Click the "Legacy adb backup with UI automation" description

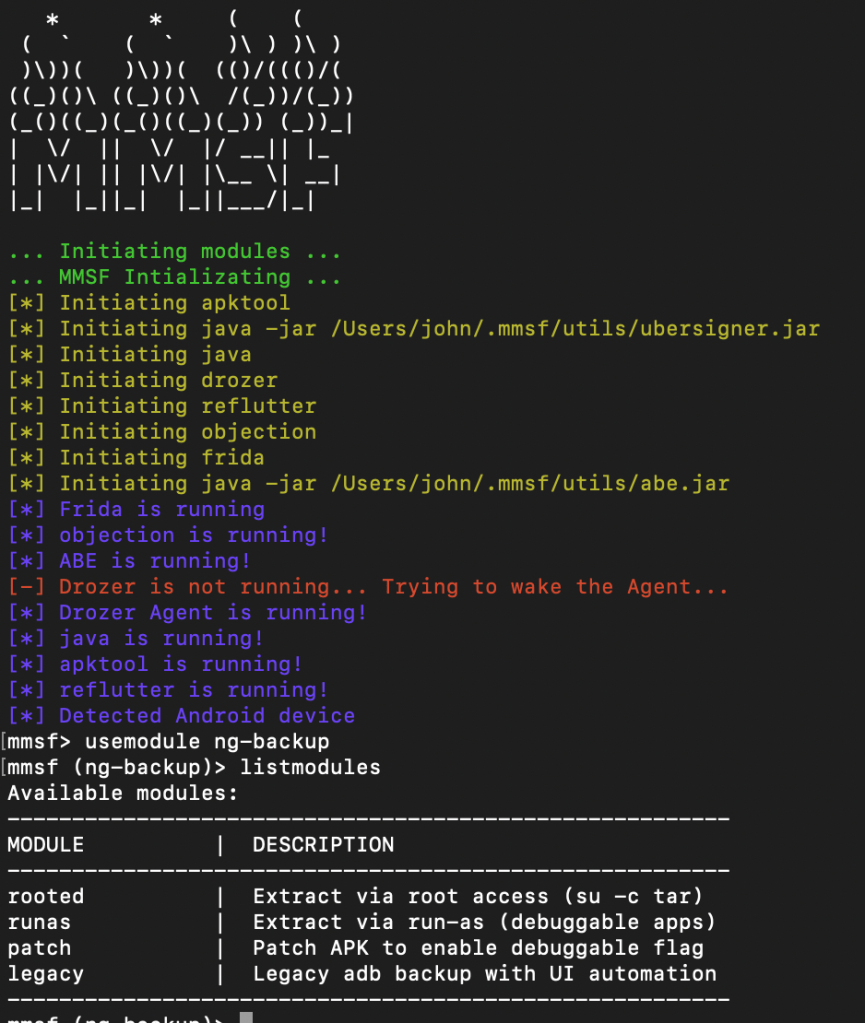pyautogui.click(x=484, y=973)
